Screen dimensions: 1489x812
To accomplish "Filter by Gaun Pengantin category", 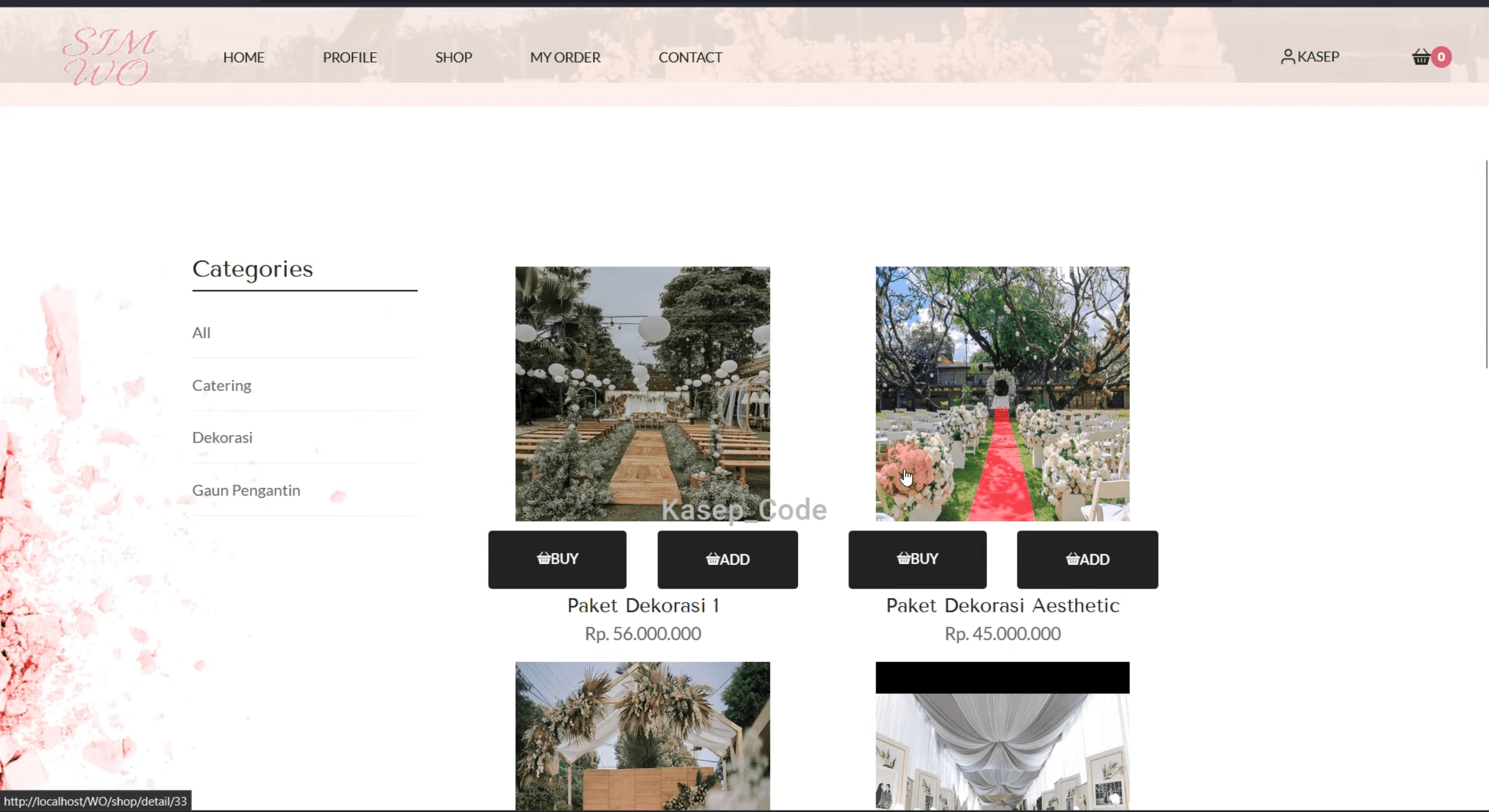I will [246, 490].
